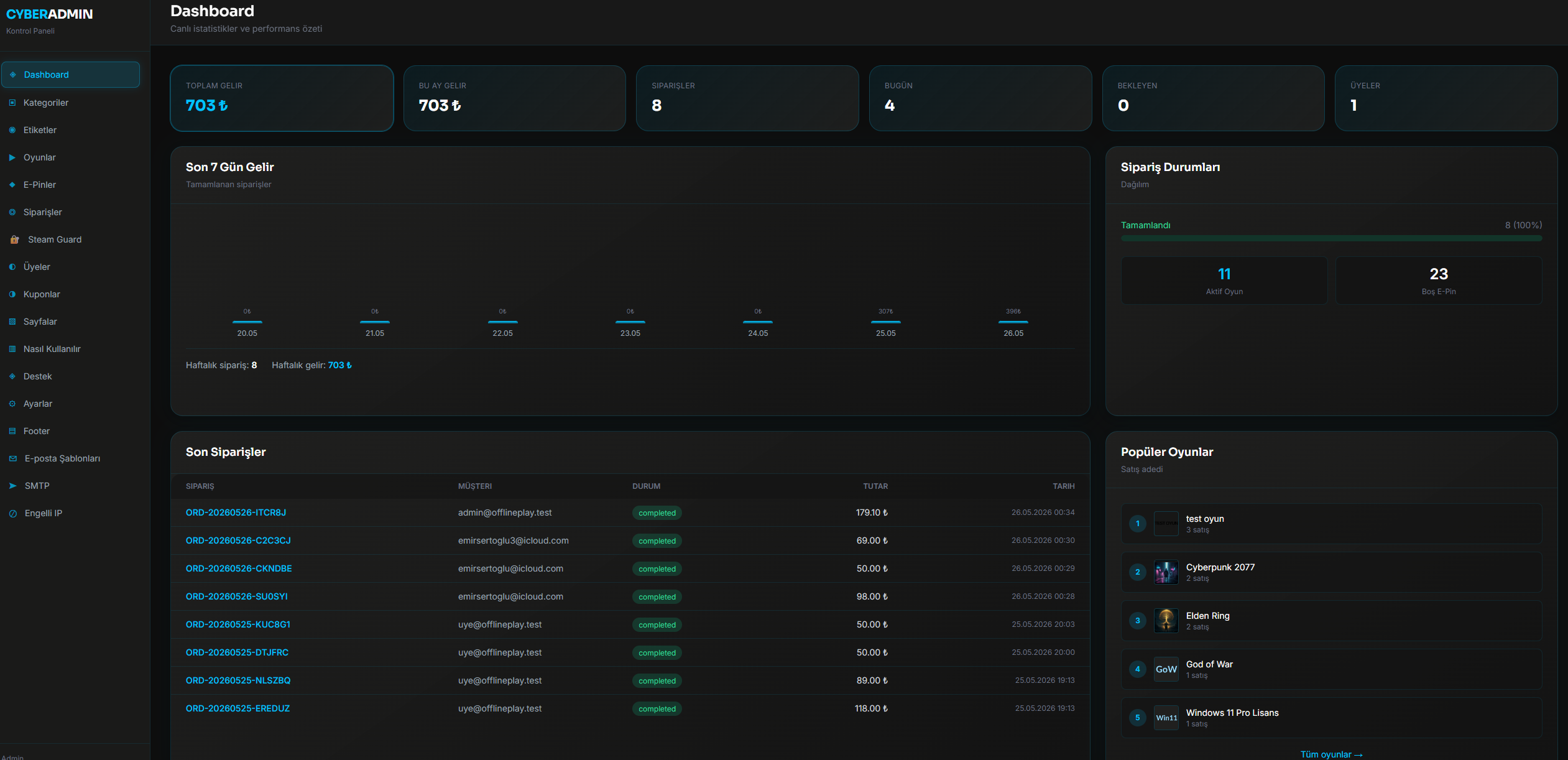Click the Aktif Oyun count tile
This screenshot has height=760, width=1568.
(1224, 280)
